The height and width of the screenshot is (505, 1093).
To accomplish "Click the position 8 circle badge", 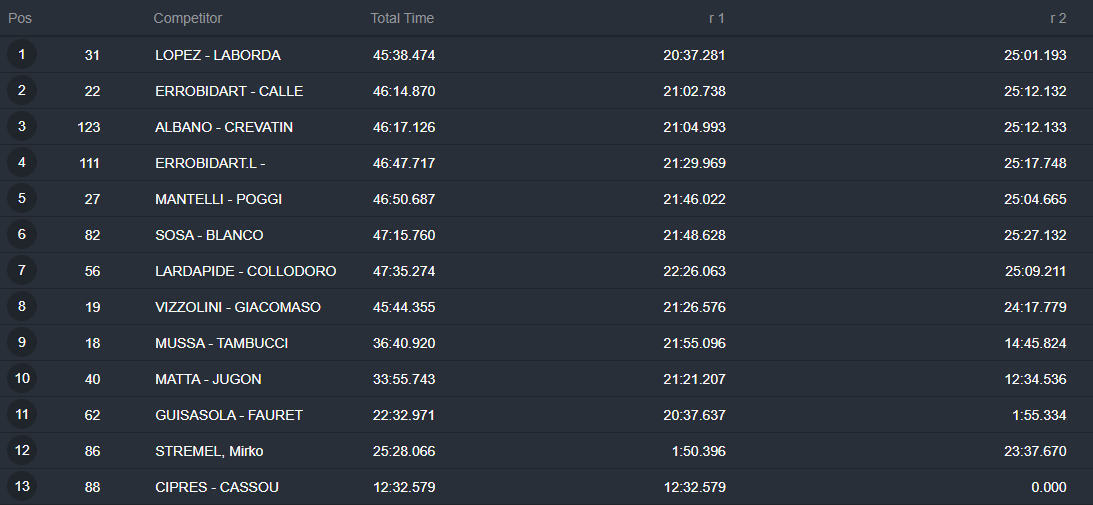I will coord(22,306).
